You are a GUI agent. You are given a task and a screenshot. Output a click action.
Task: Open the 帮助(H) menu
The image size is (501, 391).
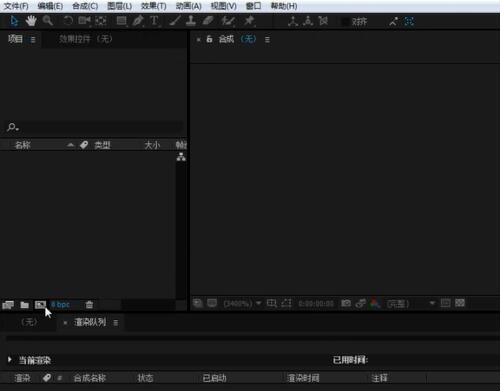tap(284, 6)
